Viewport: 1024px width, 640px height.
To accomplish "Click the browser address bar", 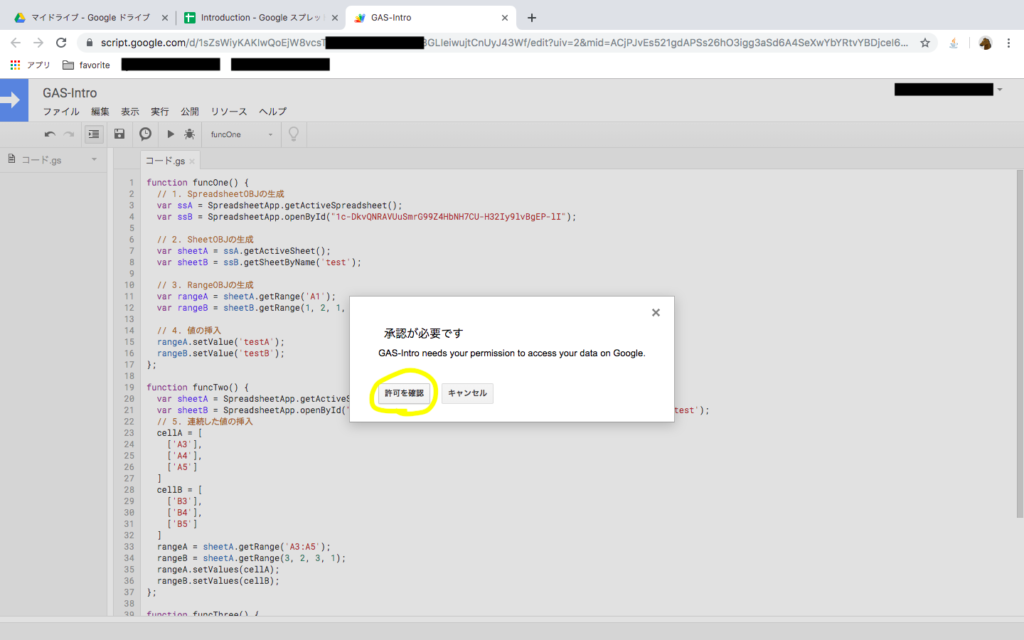I will coord(500,43).
